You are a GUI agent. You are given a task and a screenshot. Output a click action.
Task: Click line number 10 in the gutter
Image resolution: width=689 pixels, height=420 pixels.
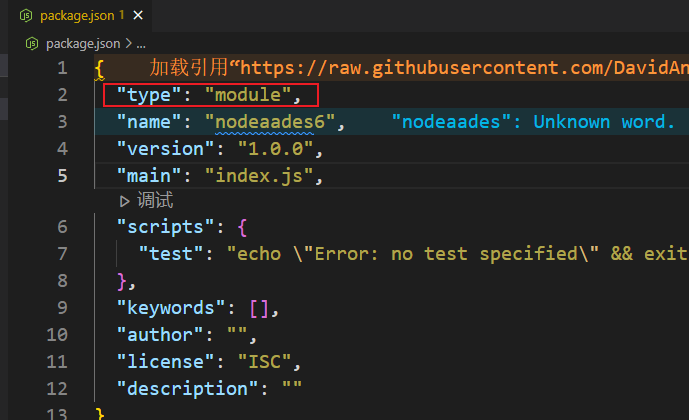57,335
